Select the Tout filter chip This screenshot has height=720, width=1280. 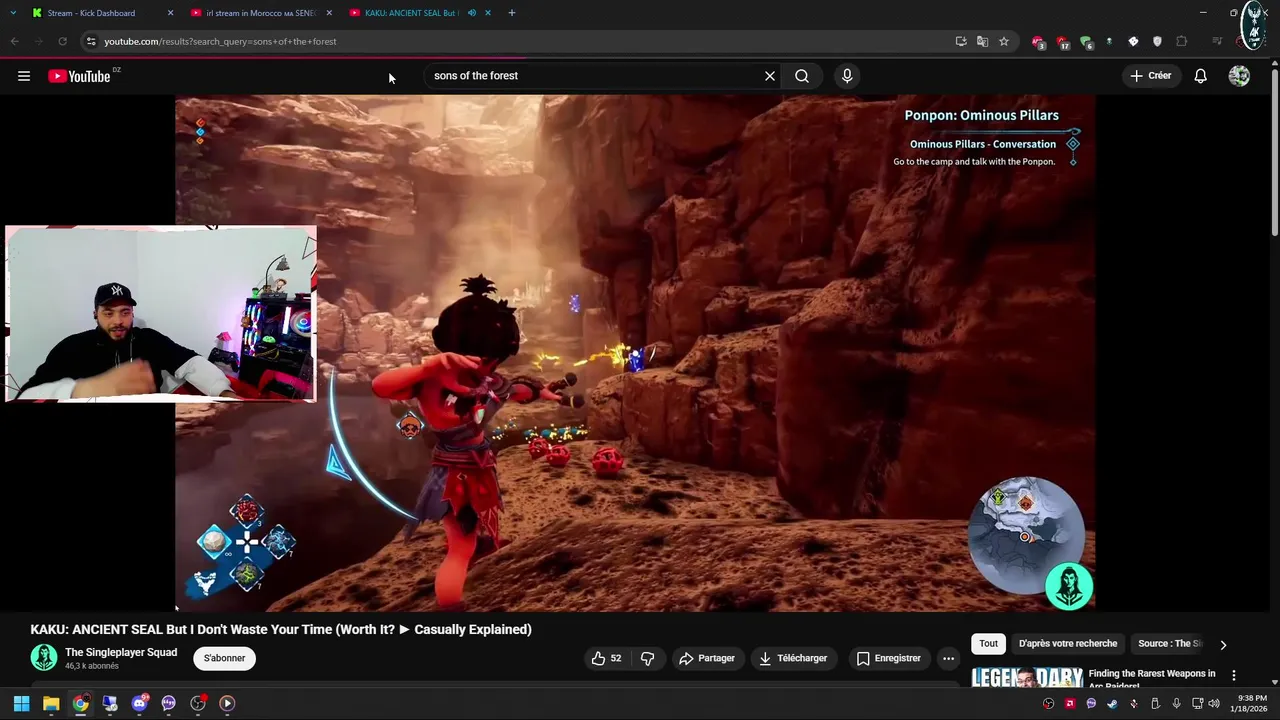point(988,644)
